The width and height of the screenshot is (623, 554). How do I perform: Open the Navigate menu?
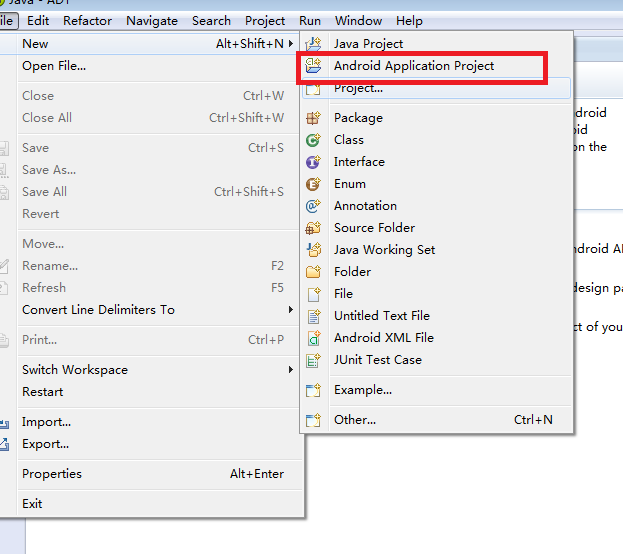[152, 21]
